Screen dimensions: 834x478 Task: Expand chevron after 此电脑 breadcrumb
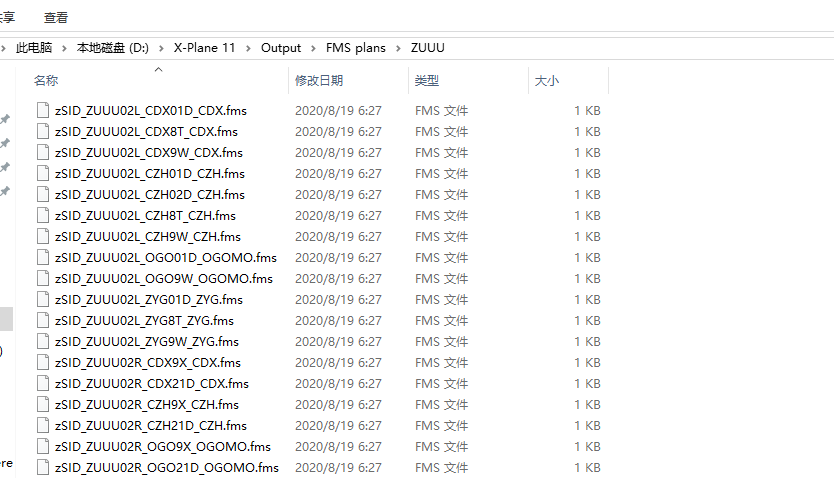[64, 48]
